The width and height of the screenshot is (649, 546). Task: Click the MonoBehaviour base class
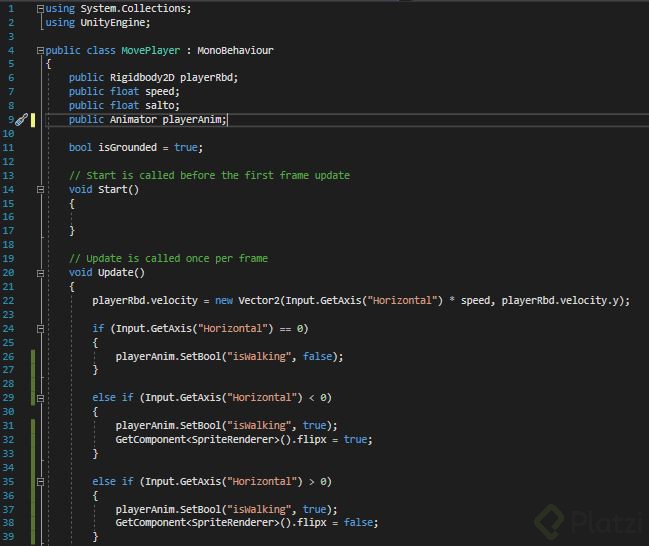coord(235,51)
